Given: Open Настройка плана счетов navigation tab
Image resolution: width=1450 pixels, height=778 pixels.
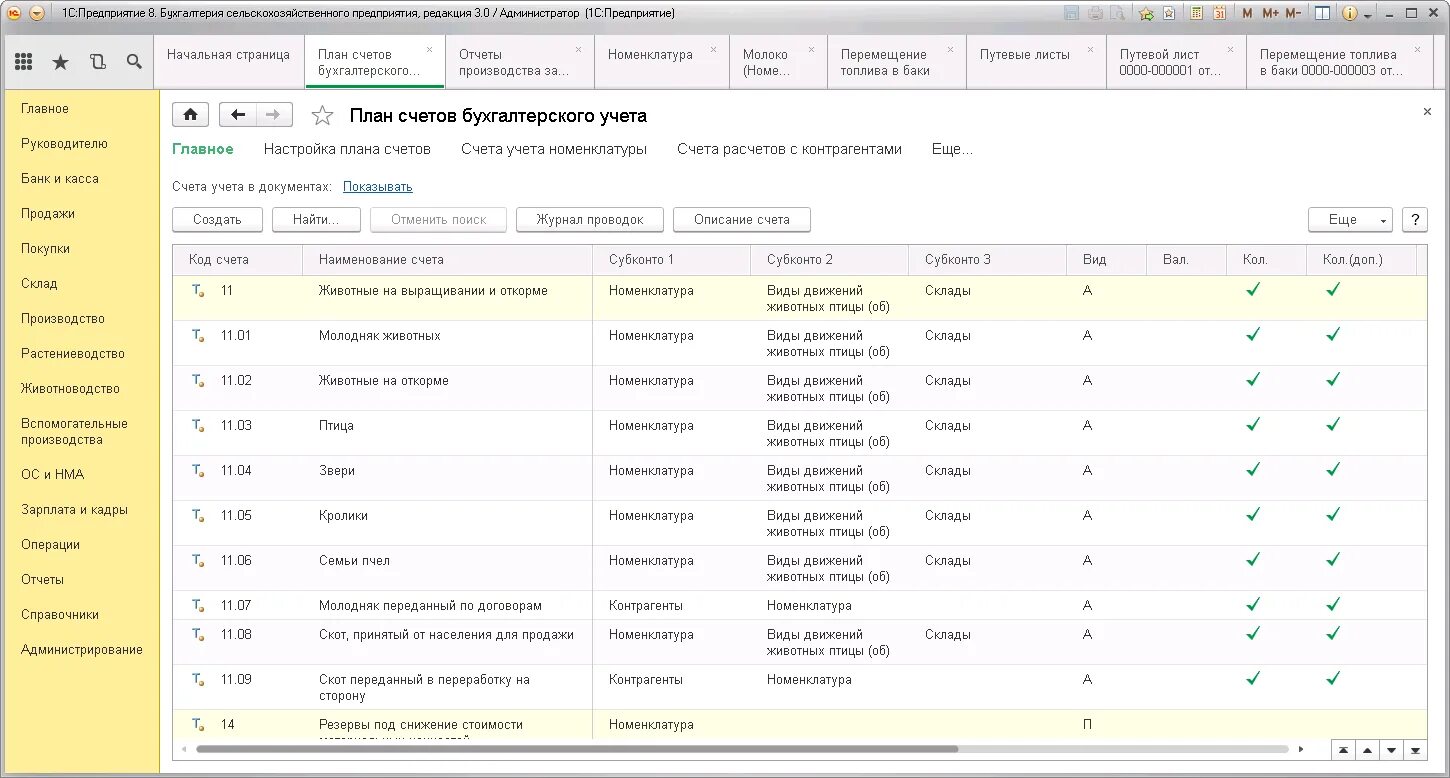Looking at the screenshot, I should 347,149.
